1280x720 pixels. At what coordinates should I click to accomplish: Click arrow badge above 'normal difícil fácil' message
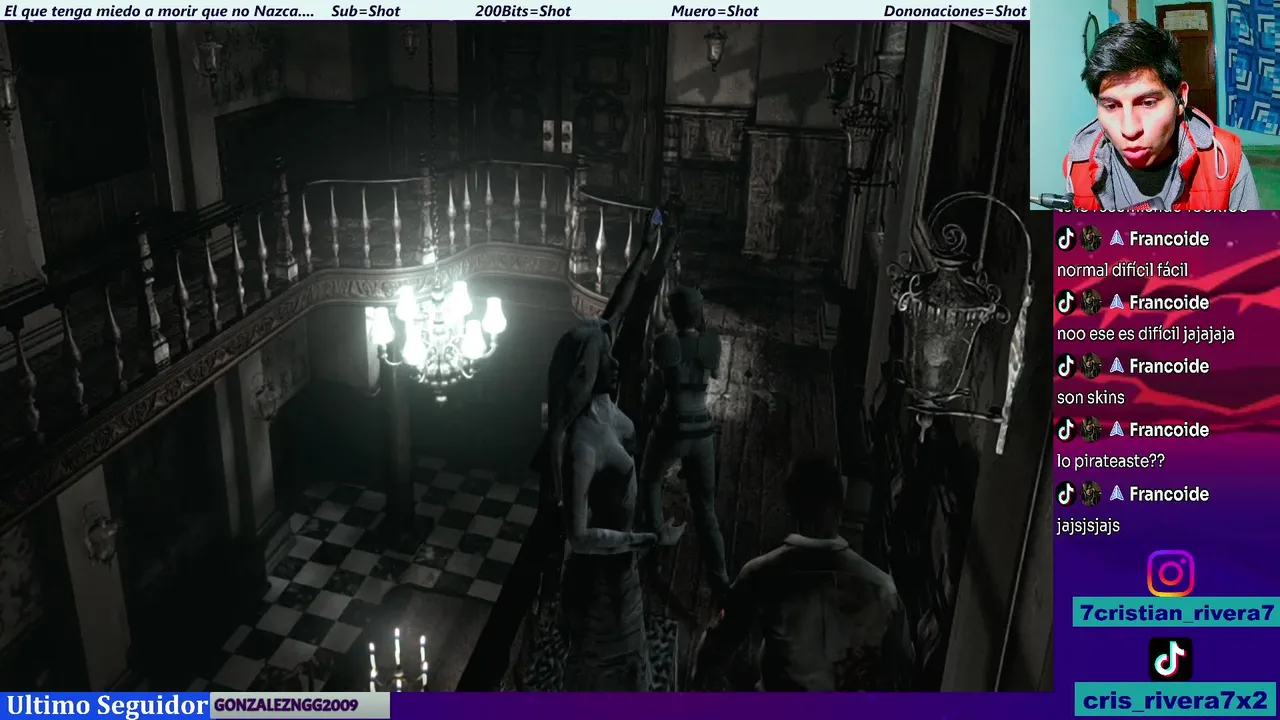click(1117, 239)
